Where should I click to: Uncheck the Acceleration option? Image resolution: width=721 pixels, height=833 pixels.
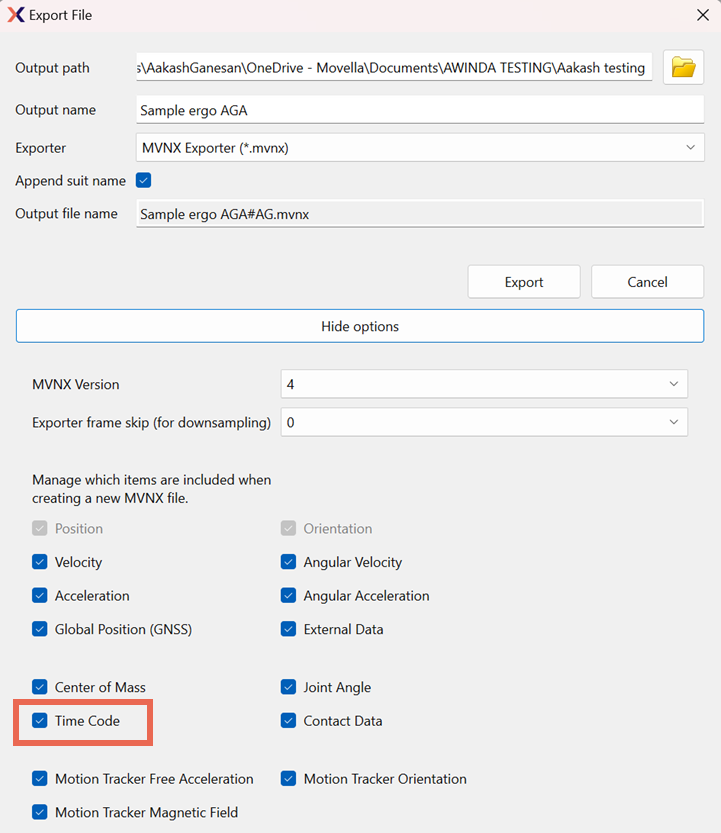[x=40, y=596]
